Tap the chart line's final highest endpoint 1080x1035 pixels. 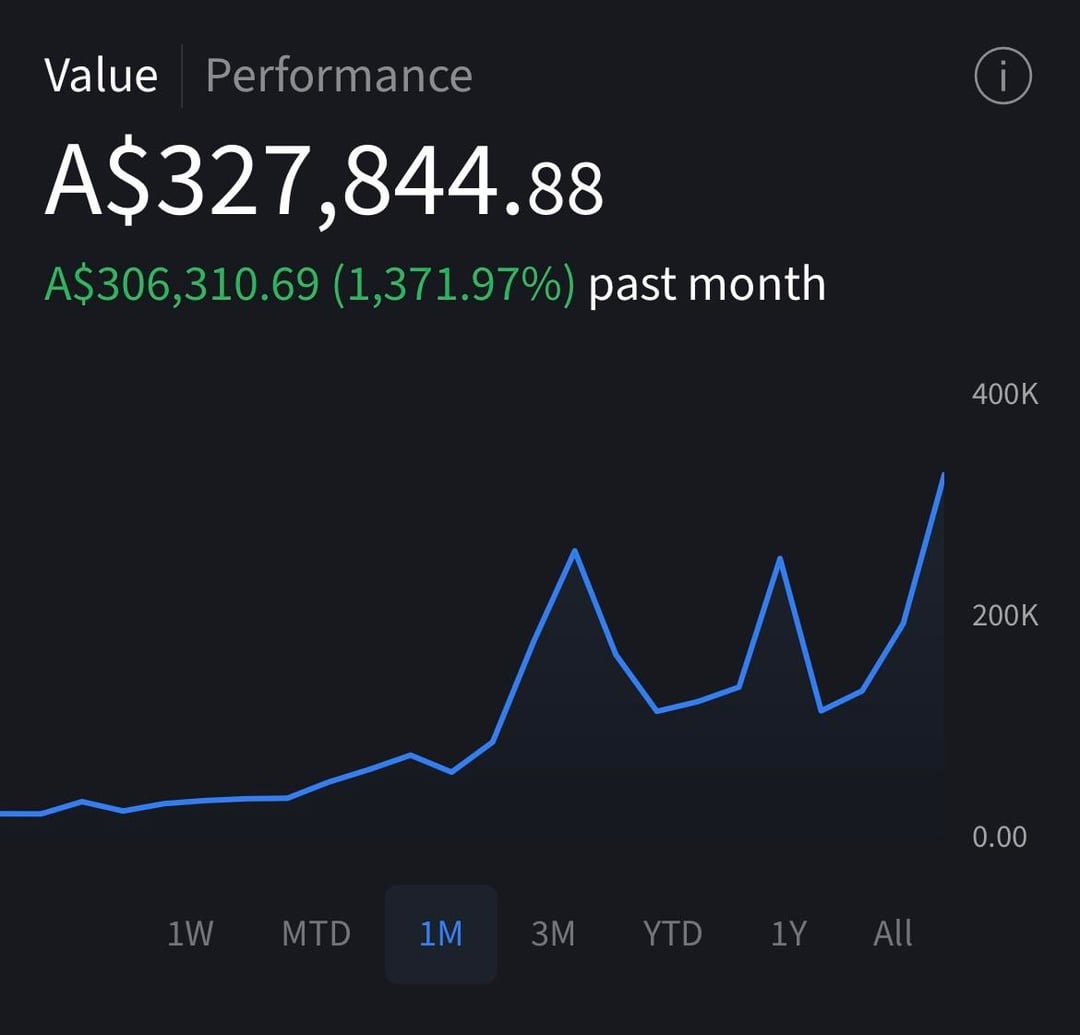pos(942,476)
